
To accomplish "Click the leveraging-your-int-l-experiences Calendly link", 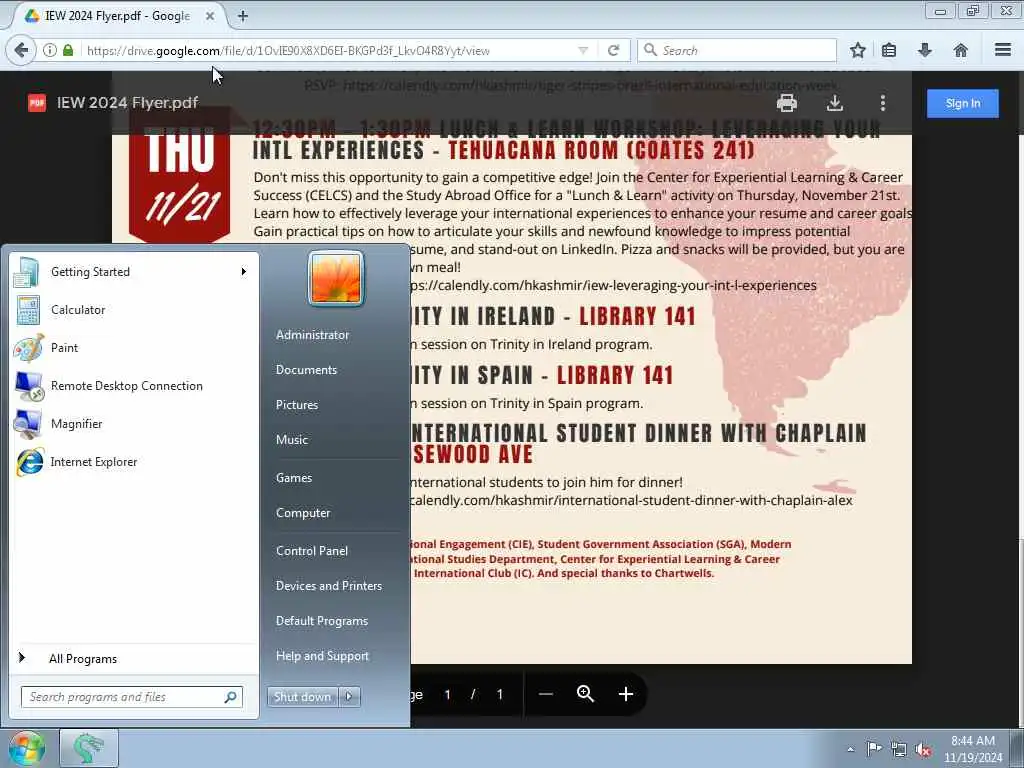I will click(613, 285).
